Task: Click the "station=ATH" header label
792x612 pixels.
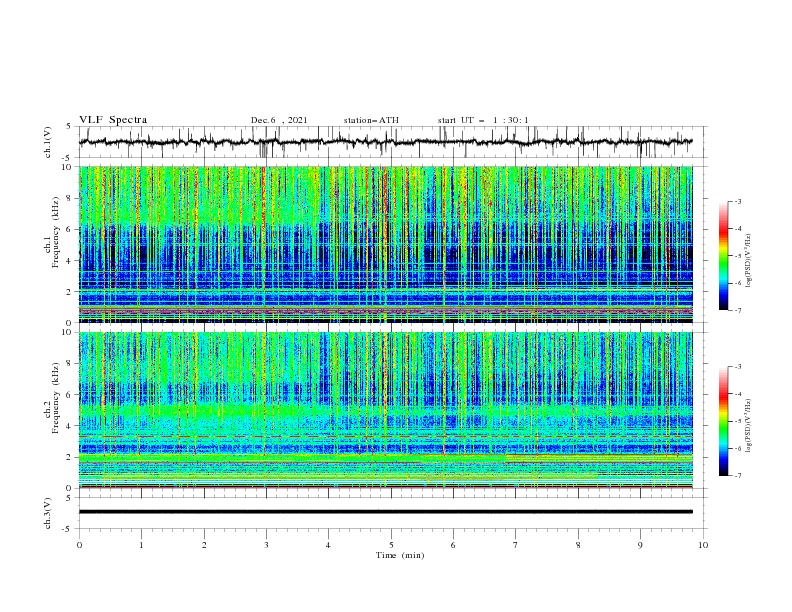Action: click(371, 120)
